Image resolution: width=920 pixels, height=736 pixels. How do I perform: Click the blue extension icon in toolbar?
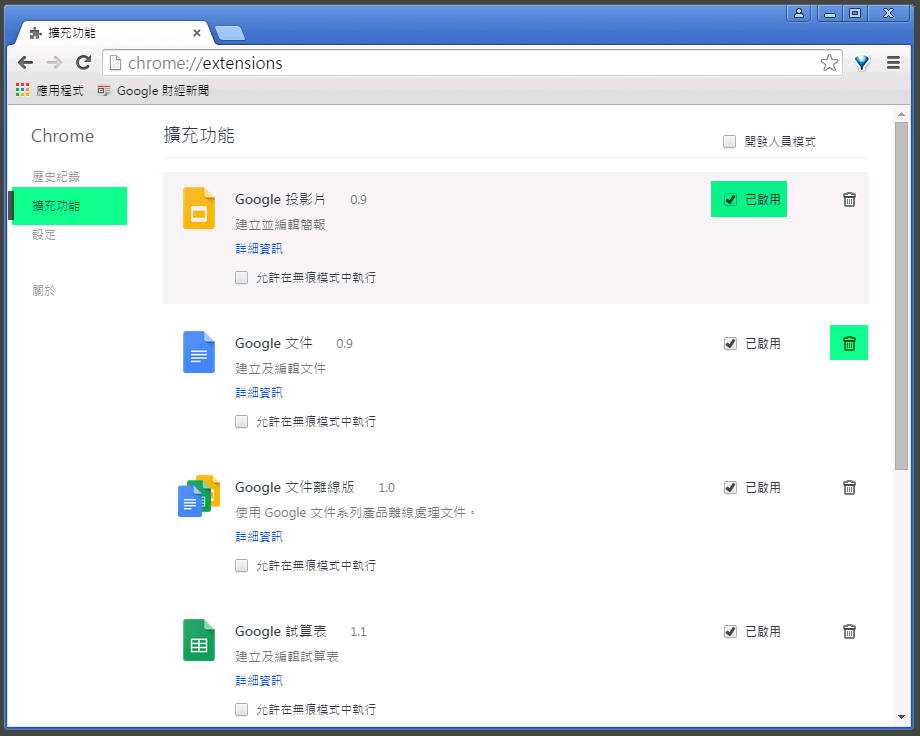[x=862, y=62]
